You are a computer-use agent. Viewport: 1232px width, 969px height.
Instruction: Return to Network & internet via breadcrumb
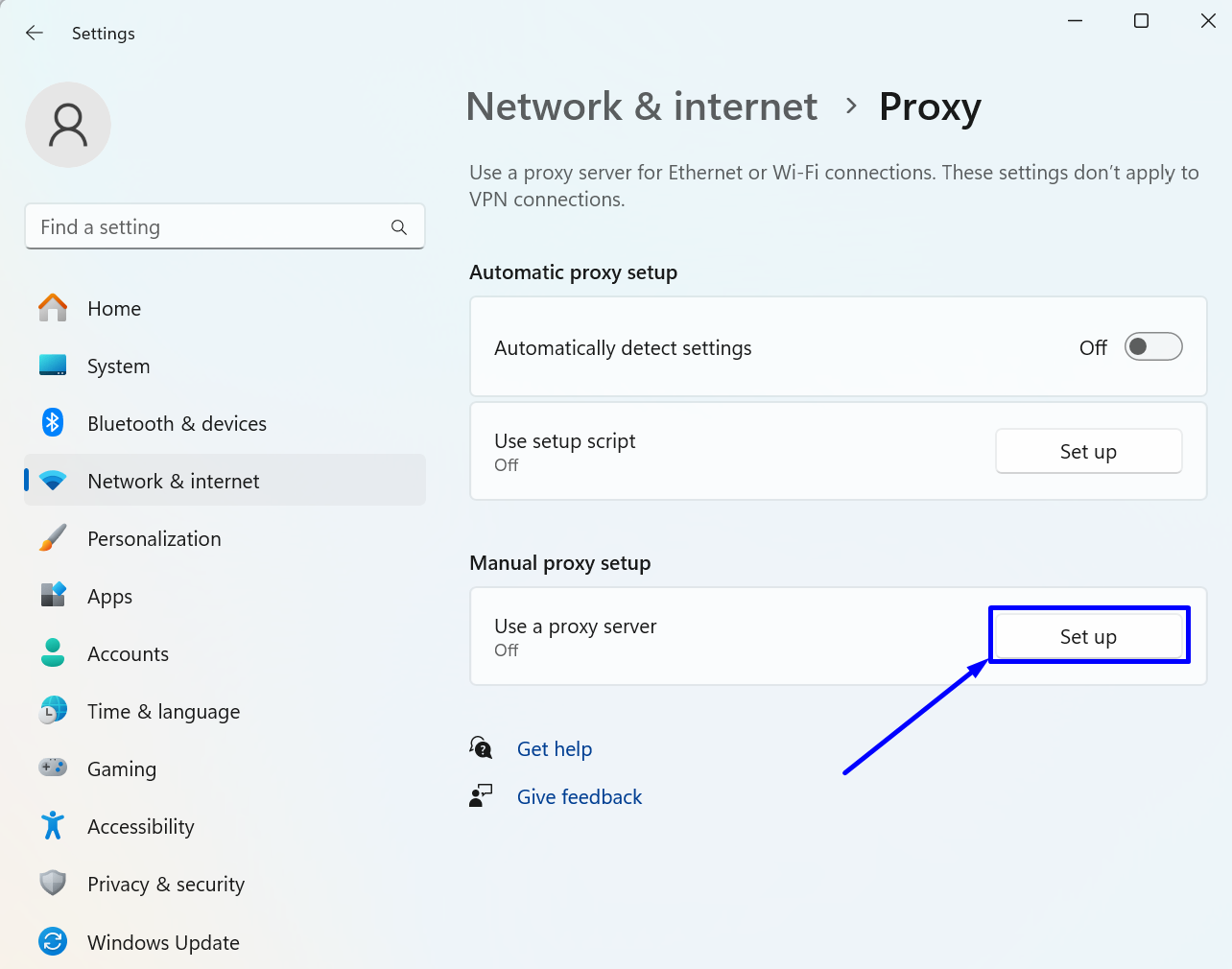[641, 106]
